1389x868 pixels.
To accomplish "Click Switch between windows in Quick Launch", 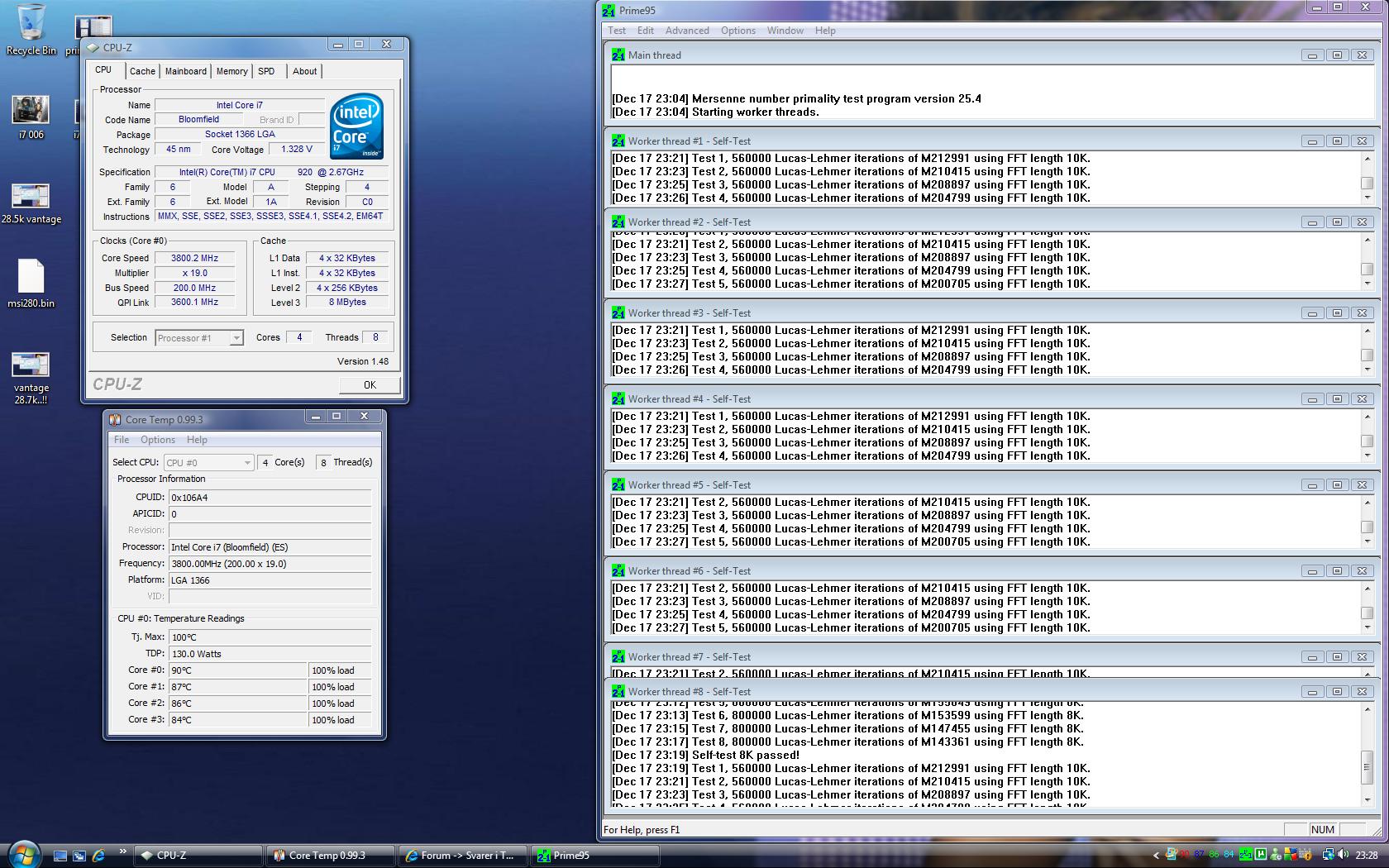I will pos(79,856).
